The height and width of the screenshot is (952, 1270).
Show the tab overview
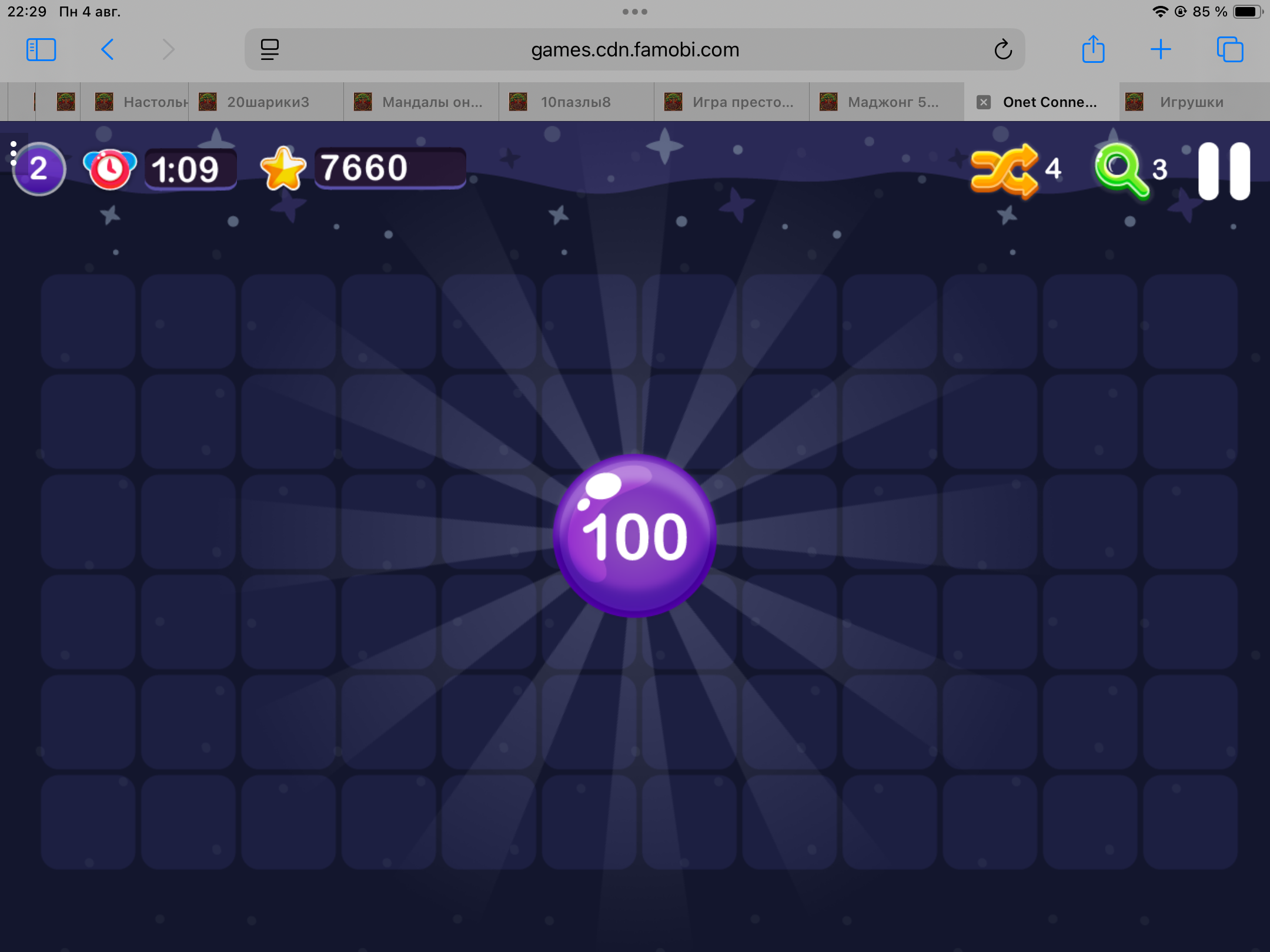tap(1230, 49)
